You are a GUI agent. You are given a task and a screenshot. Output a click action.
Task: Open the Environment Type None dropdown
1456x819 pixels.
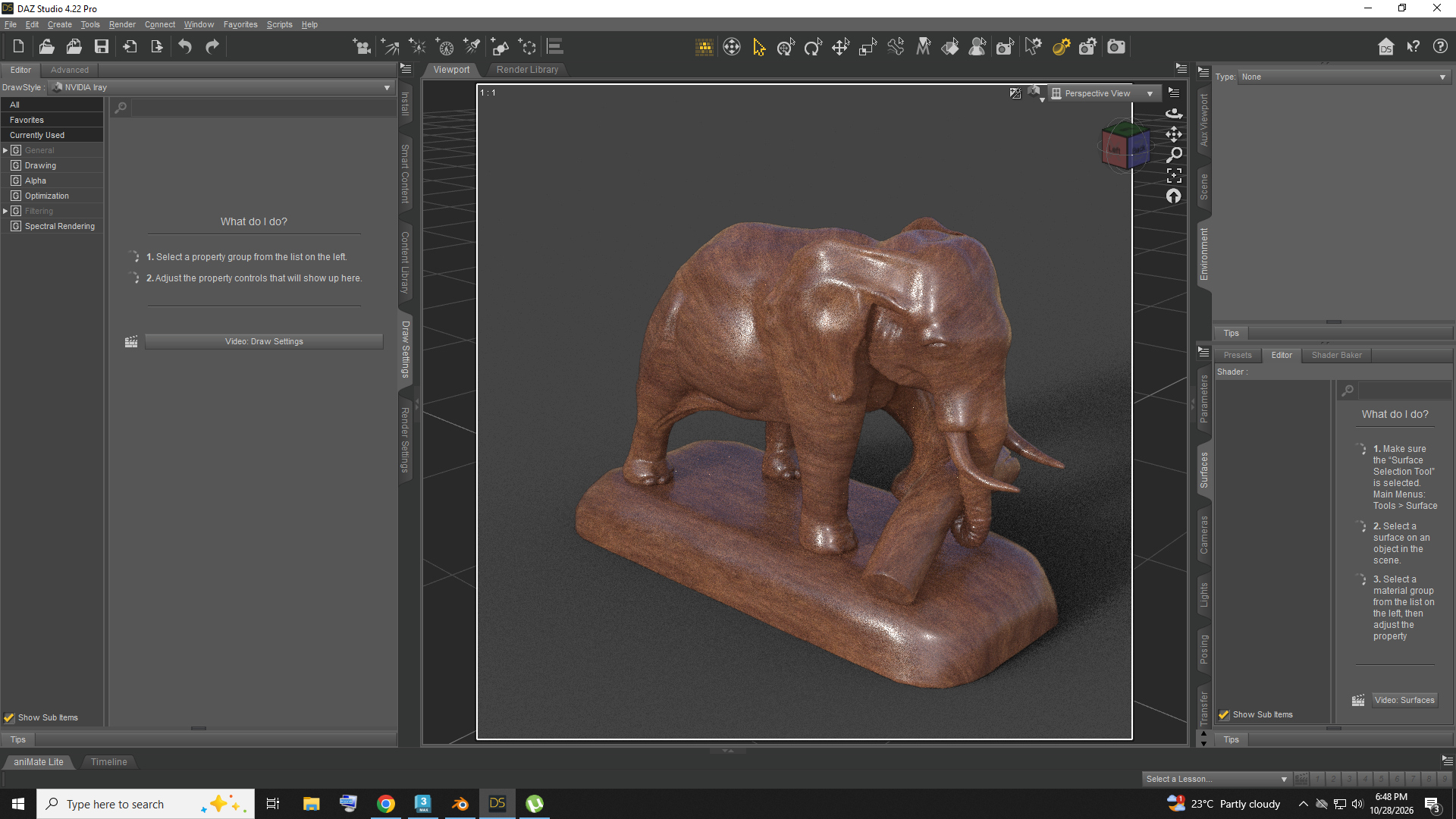pos(1345,77)
